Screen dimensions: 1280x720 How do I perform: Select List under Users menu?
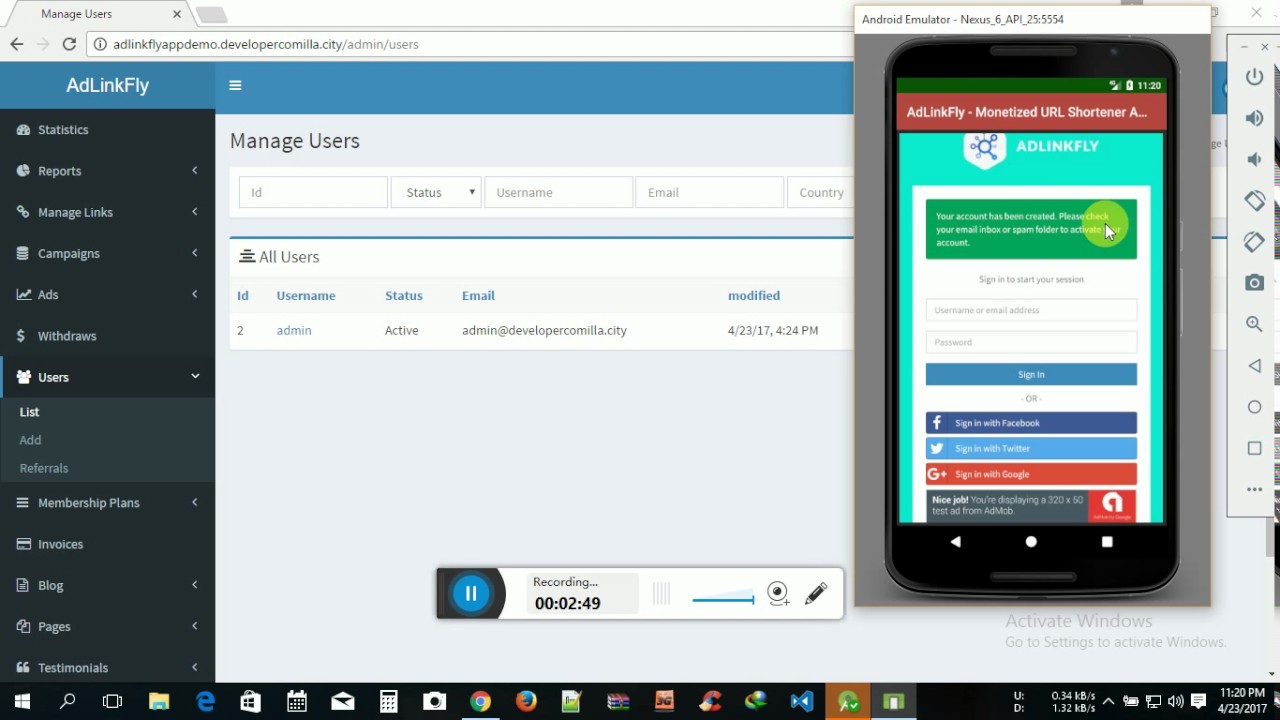pos(29,412)
